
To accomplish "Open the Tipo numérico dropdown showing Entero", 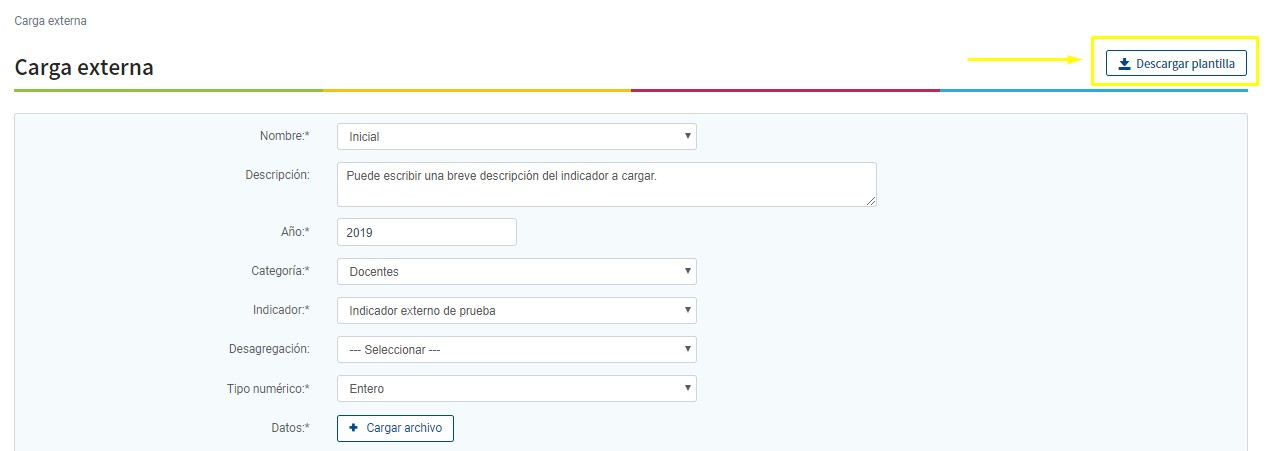I will coord(516,389).
